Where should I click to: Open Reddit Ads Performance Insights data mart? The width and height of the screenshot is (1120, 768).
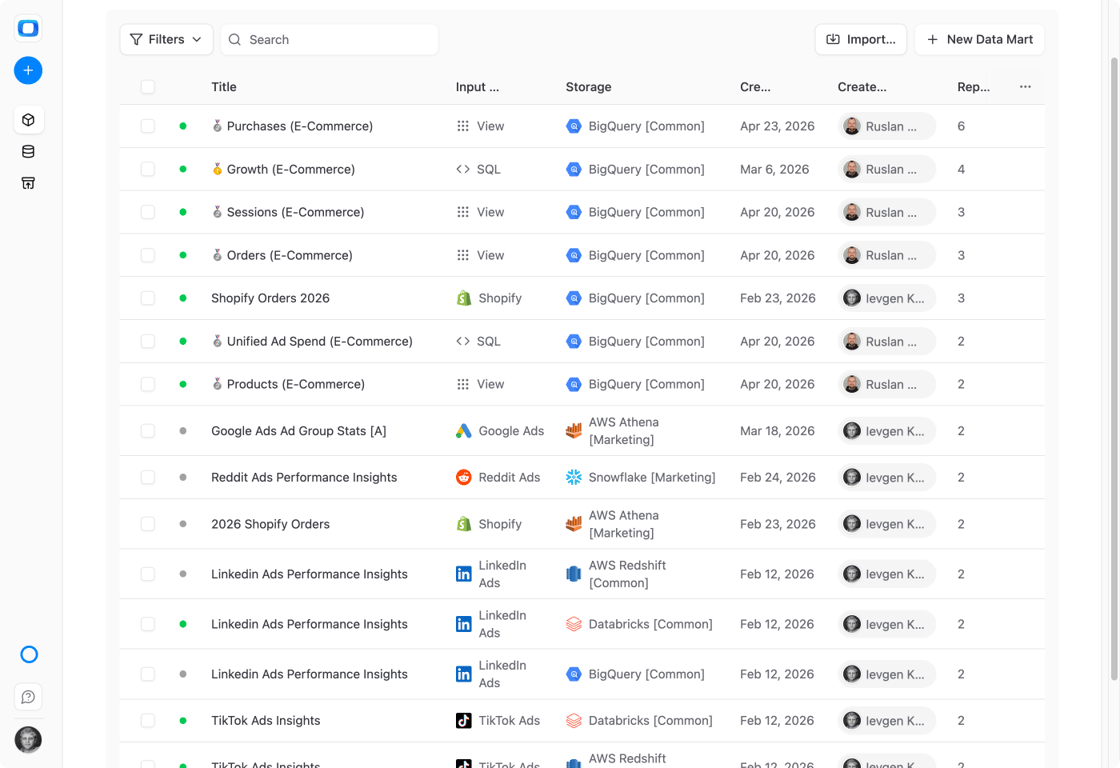coord(304,477)
